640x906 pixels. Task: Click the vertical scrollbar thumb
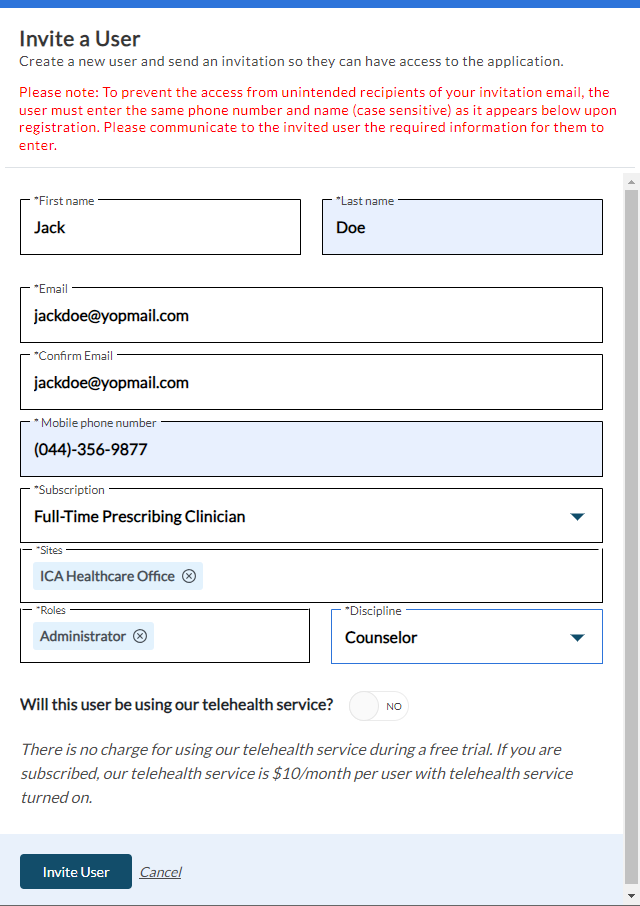(630, 500)
